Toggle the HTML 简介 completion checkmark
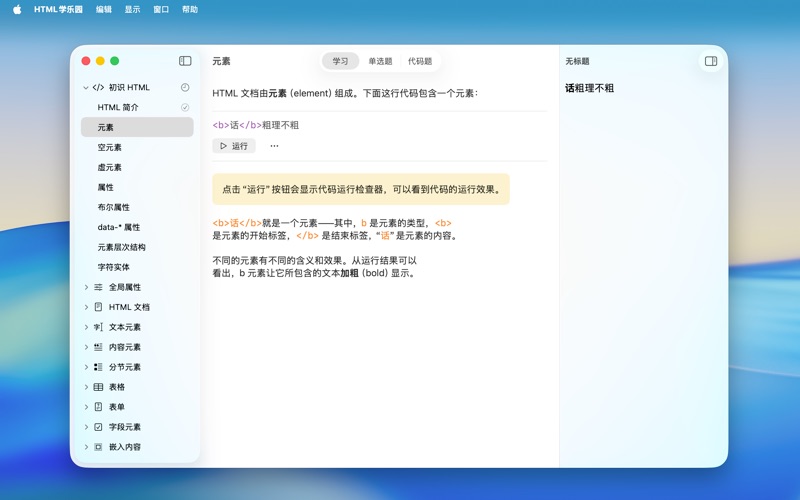The height and width of the screenshot is (500, 800). pyautogui.click(x=185, y=107)
